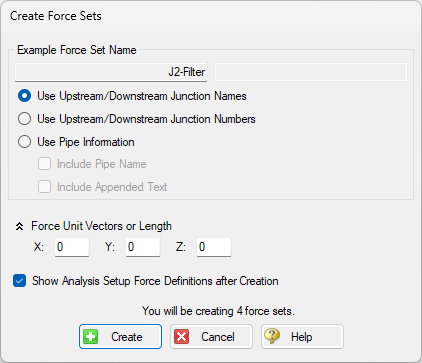Click the J2-Filter example name field
Viewport: 422px width, 363px height.
pyautogui.click(x=111, y=72)
